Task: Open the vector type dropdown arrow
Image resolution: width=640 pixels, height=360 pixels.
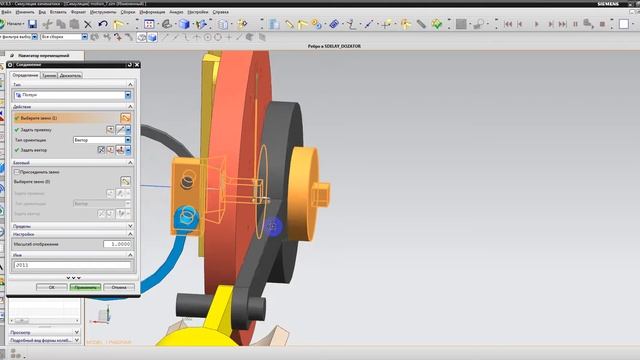Action: tap(128, 150)
